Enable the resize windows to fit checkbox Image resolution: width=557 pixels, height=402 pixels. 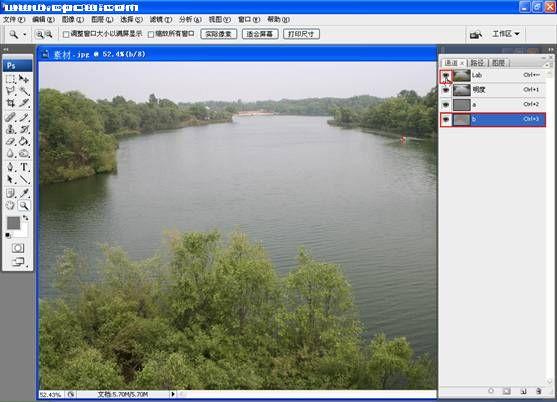pos(66,34)
